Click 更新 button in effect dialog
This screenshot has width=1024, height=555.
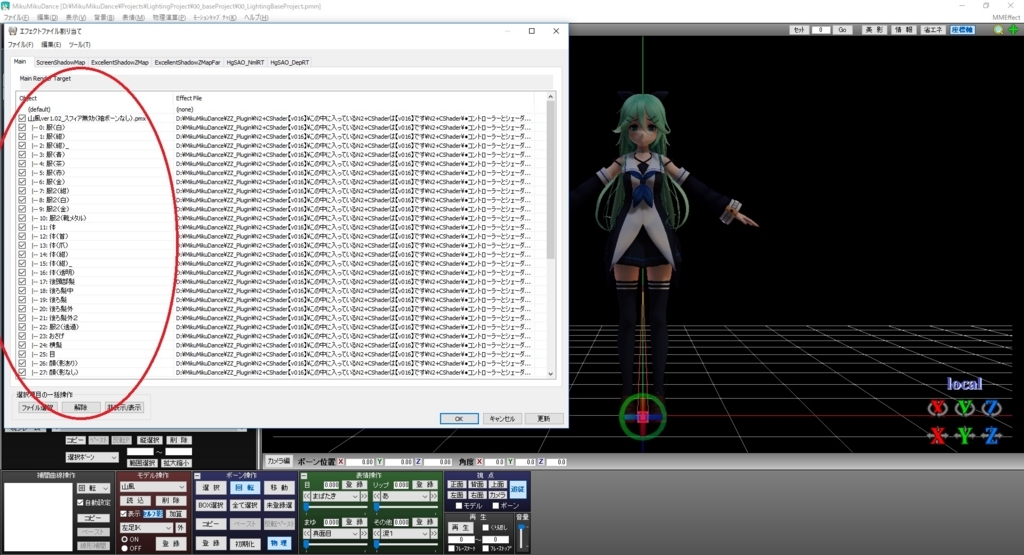click(544, 419)
